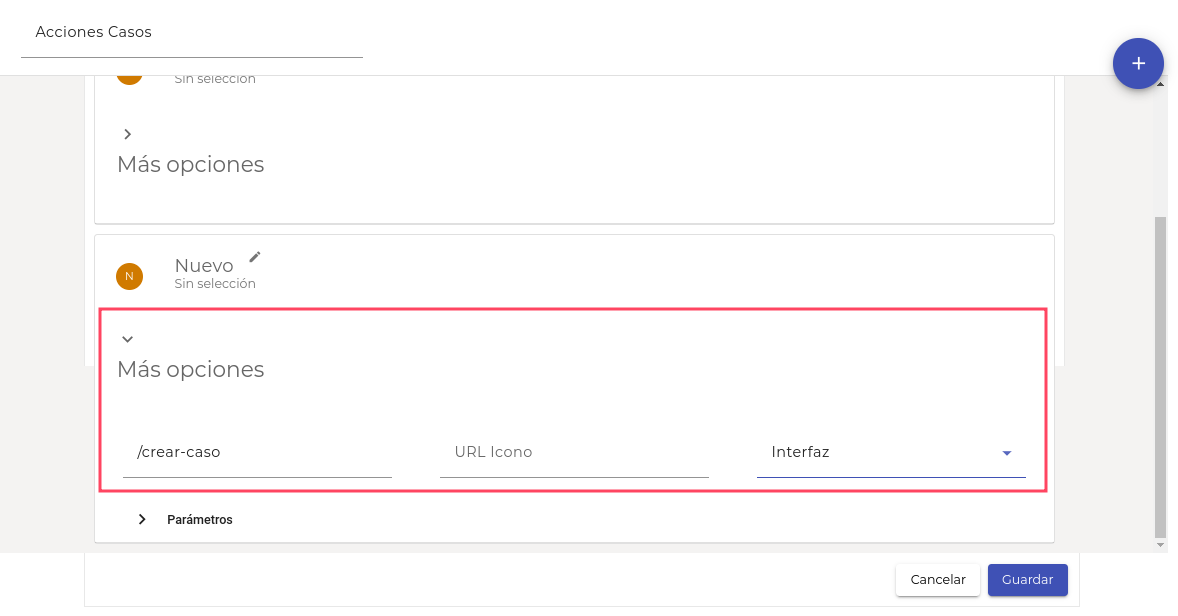Click the blue plus add button
The image size is (1178, 616).
pos(1138,63)
